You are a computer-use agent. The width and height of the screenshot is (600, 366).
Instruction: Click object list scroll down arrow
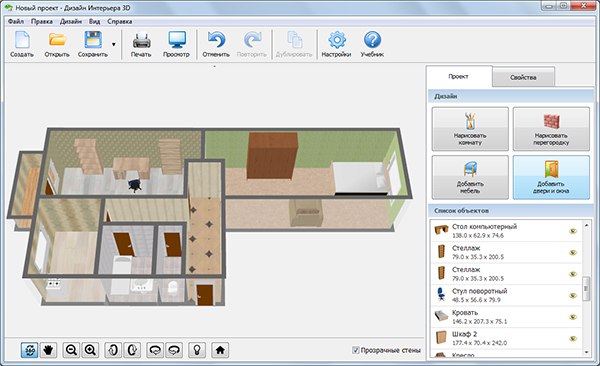(587, 352)
